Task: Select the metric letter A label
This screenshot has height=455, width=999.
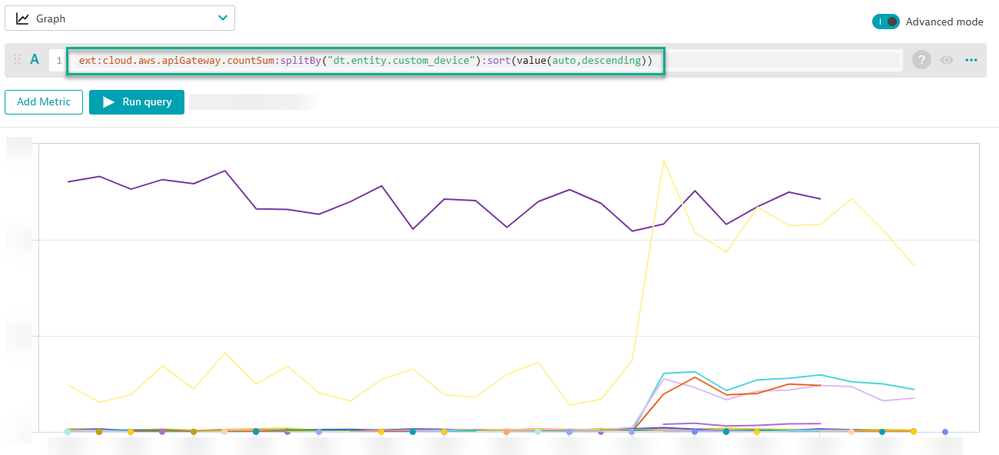Action: point(35,60)
